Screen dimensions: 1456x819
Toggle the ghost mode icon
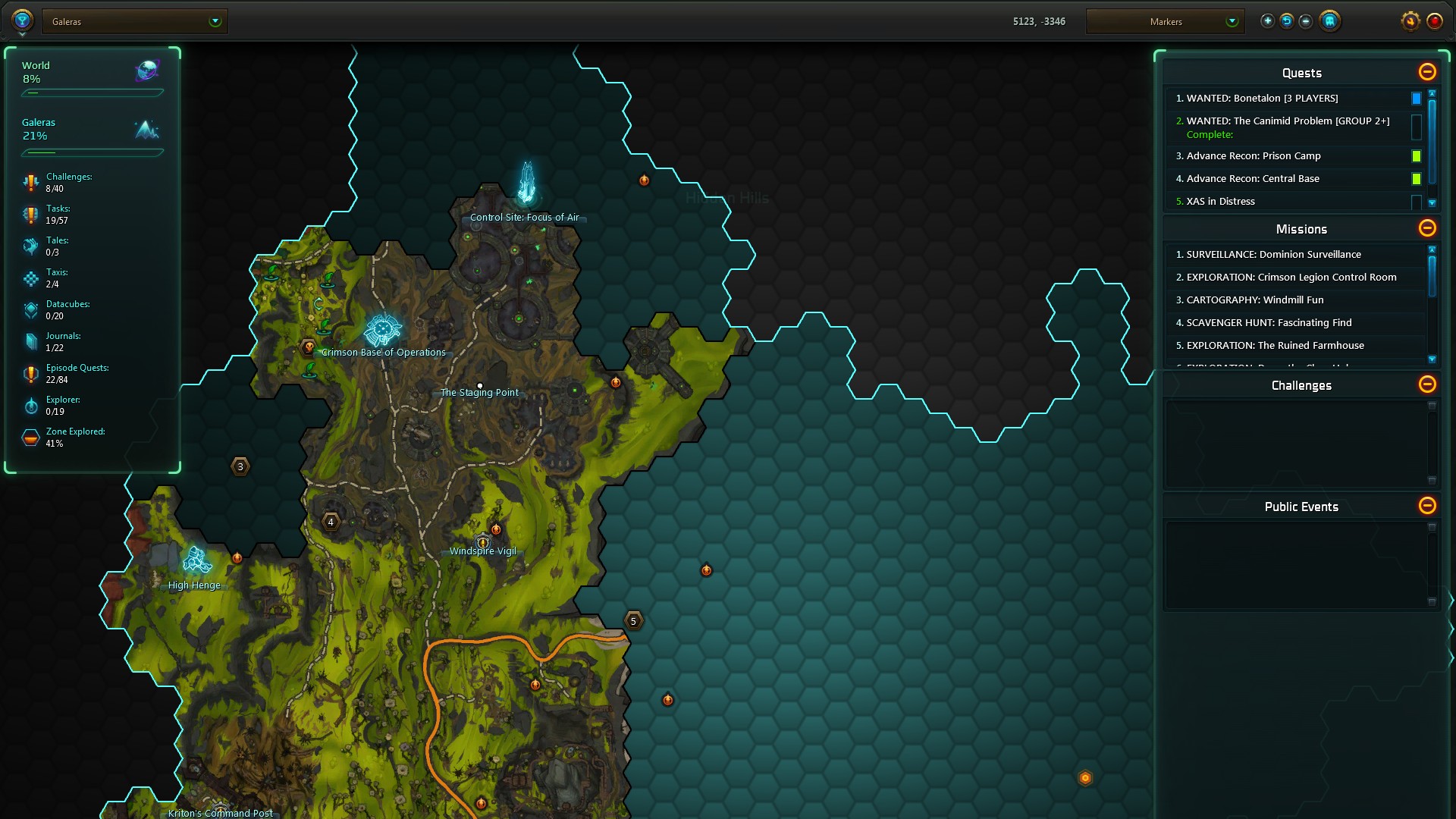click(1330, 21)
